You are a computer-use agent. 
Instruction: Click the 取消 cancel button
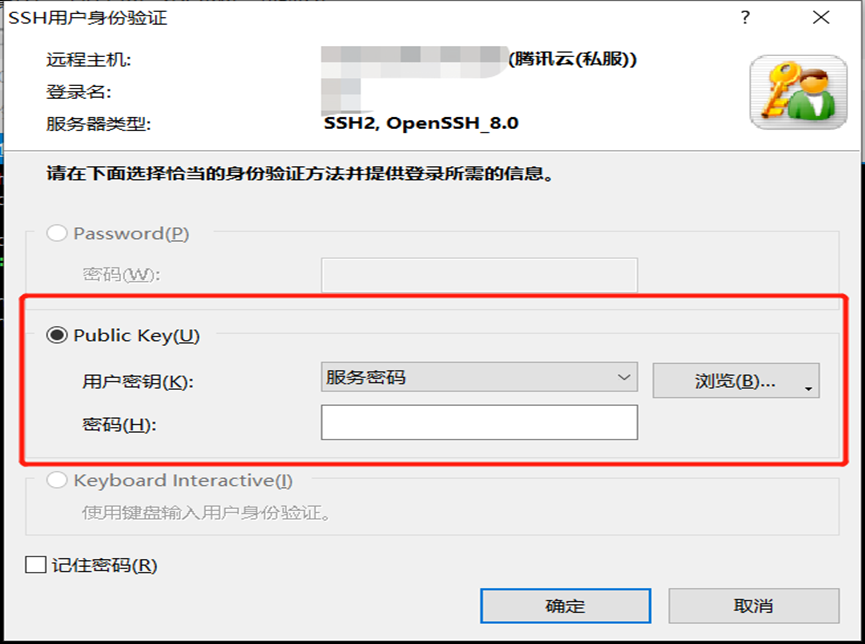coord(754,606)
